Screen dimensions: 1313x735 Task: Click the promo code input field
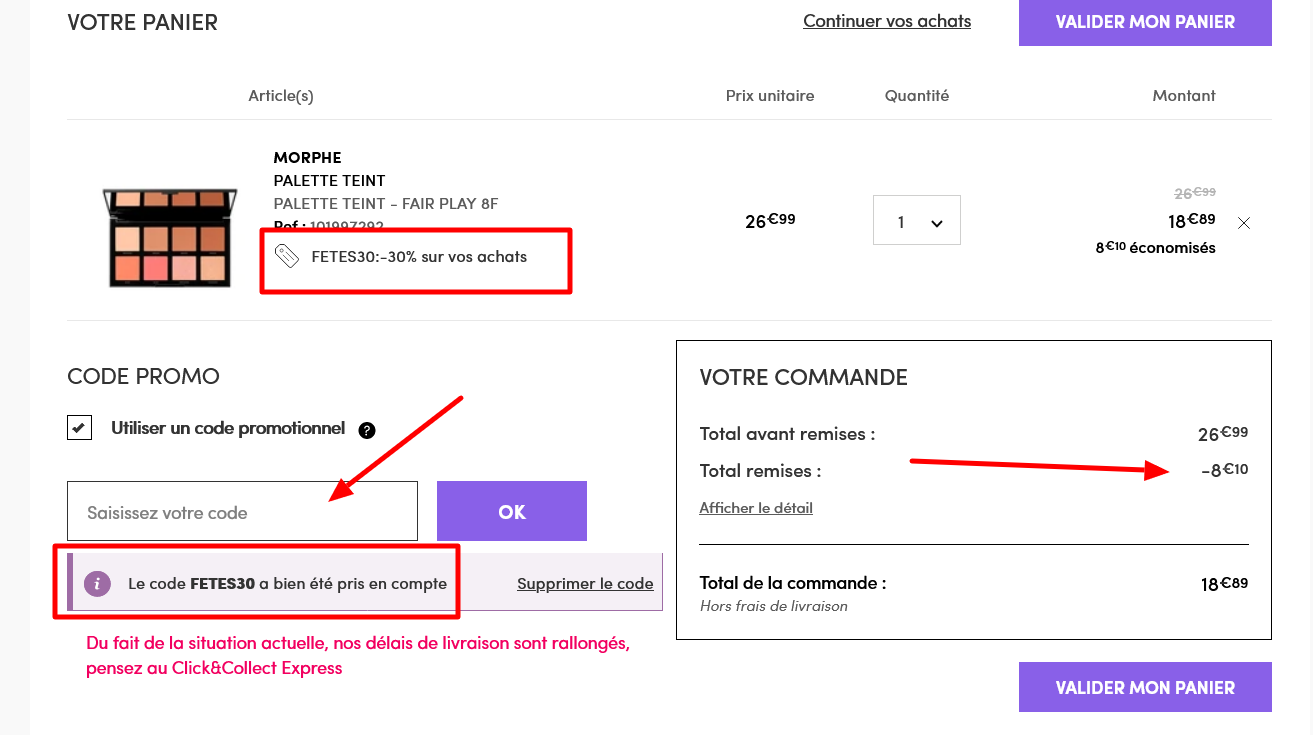242,512
